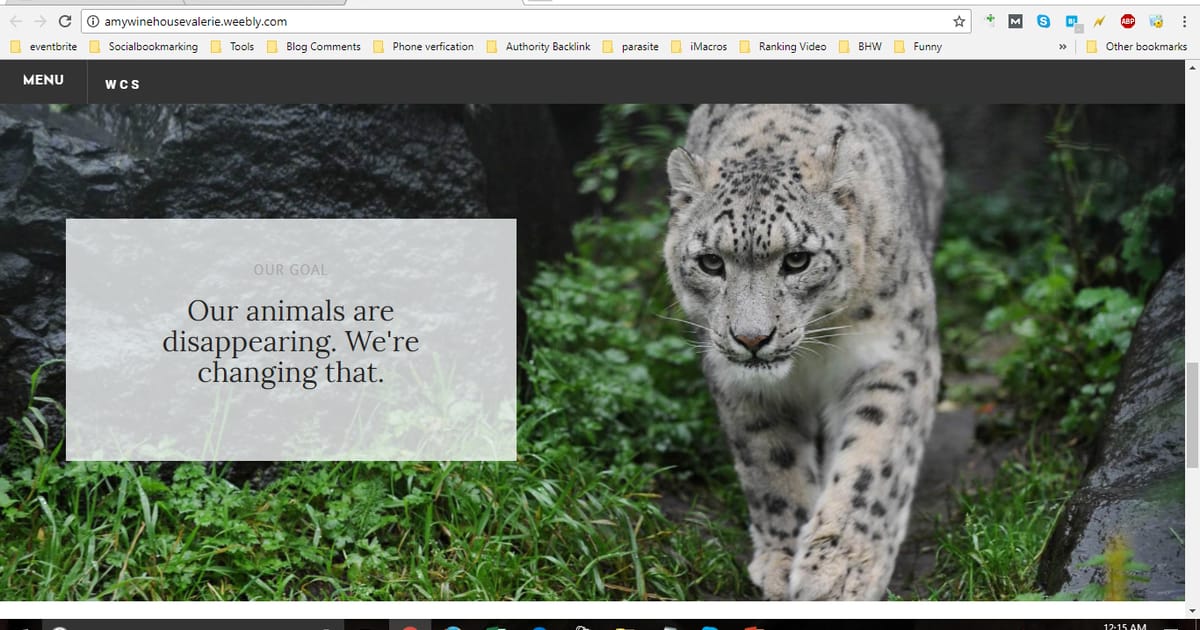
Task: Expand the hidden bookmarks chevron
Action: (x=1061, y=47)
